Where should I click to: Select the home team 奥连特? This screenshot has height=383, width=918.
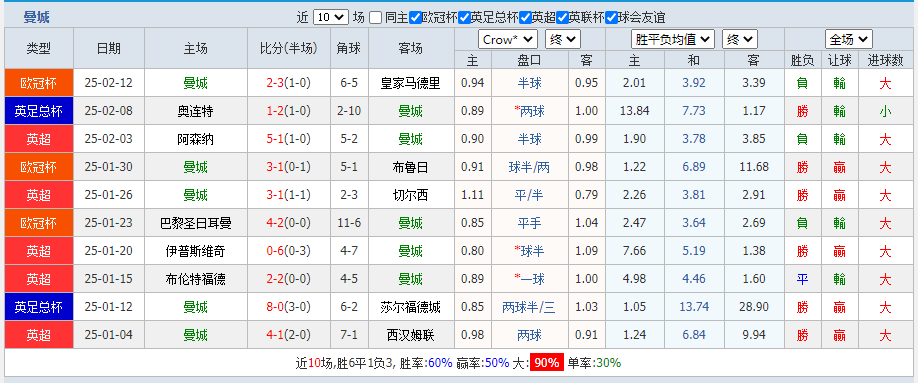[x=195, y=111]
